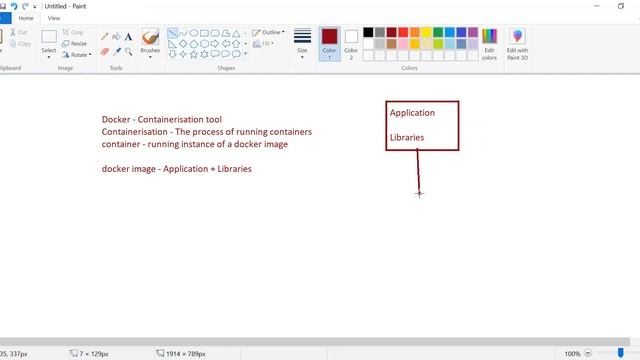Open the Rotate dropdown
Viewport: 640px width, 360px height.
(x=77, y=55)
